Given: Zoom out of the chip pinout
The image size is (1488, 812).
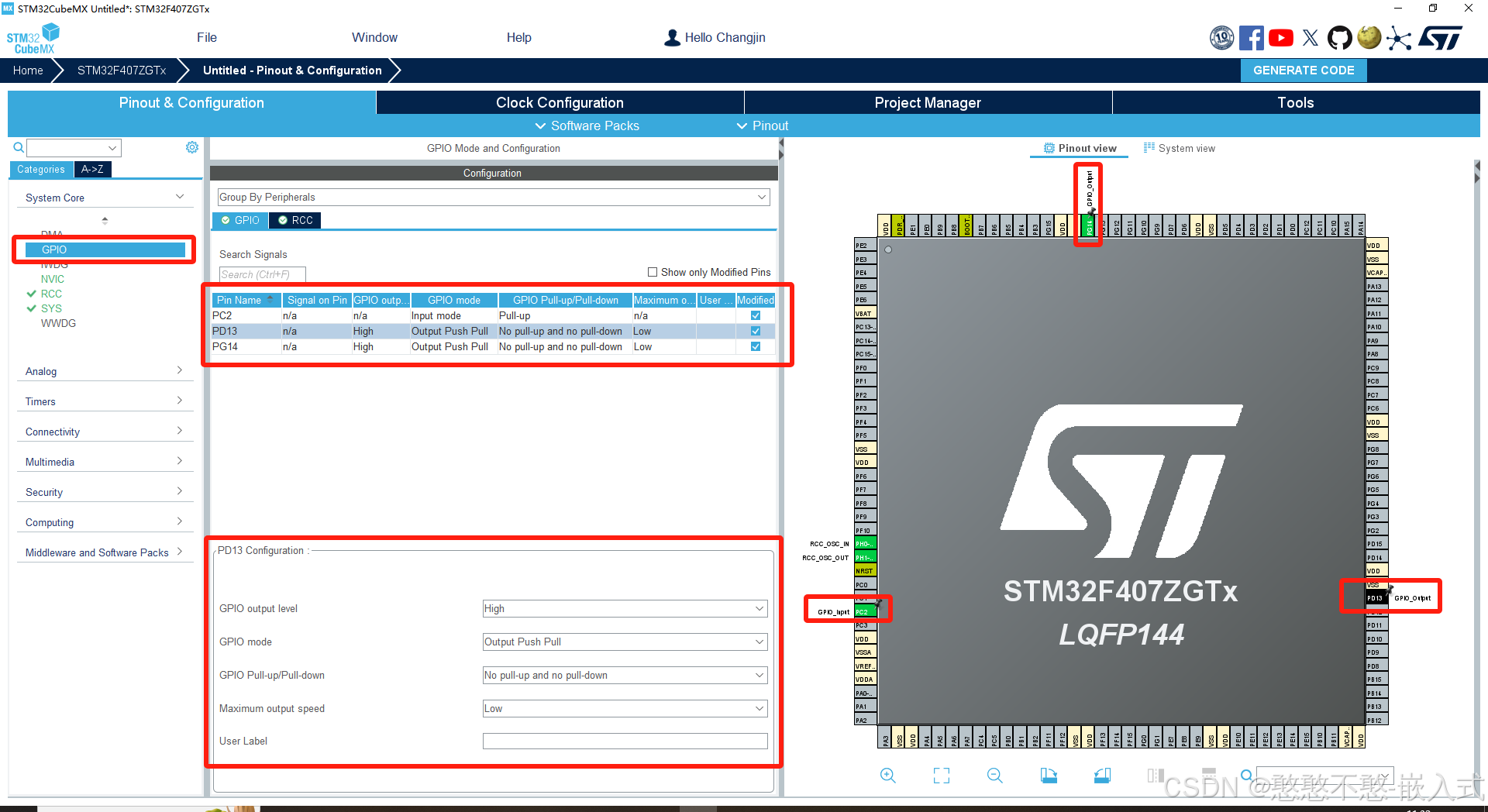Looking at the screenshot, I should 995,776.
